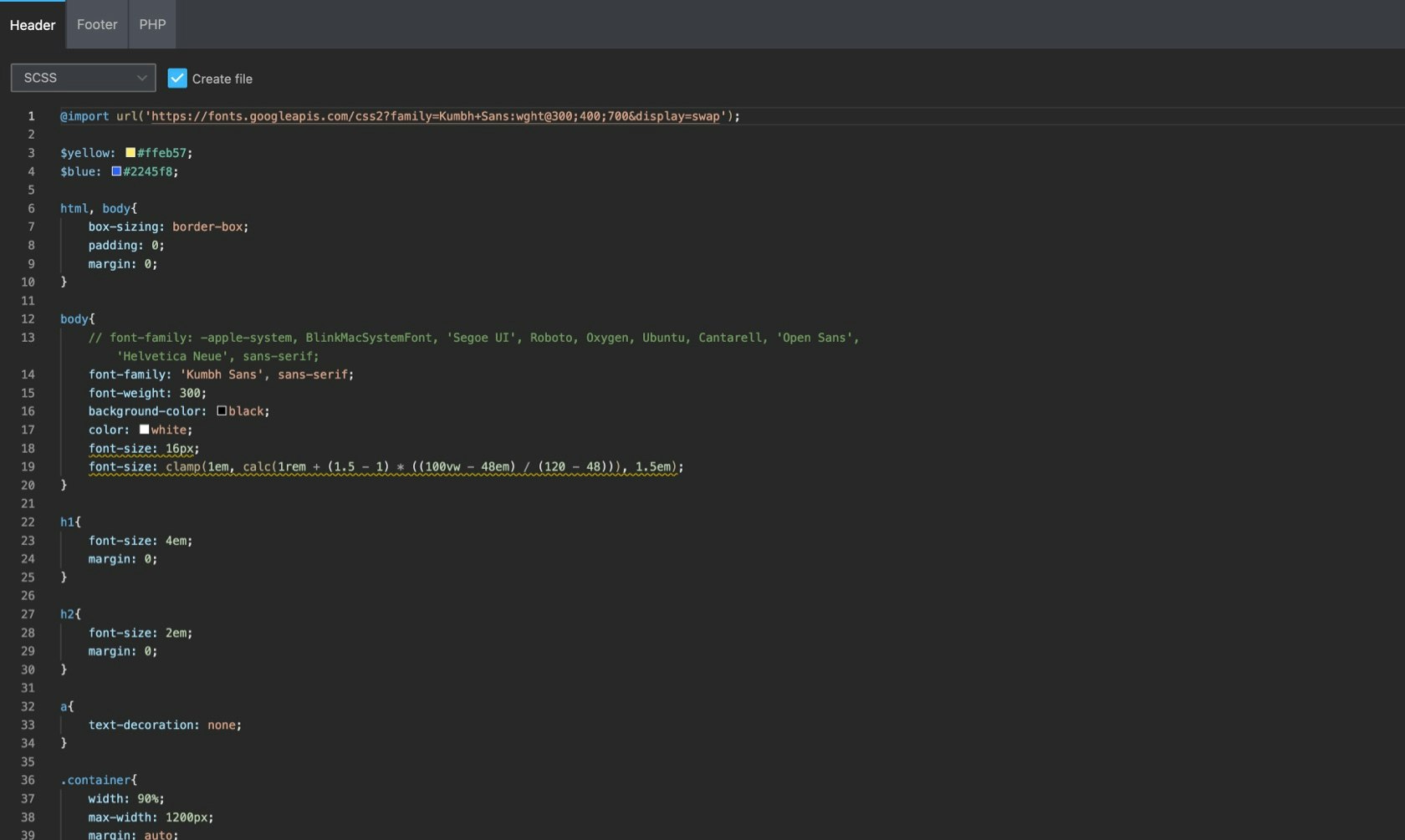The height and width of the screenshot is (840, 1405).
Task: Click the blue swatch beside $blue variable
Action: point(116,171)
